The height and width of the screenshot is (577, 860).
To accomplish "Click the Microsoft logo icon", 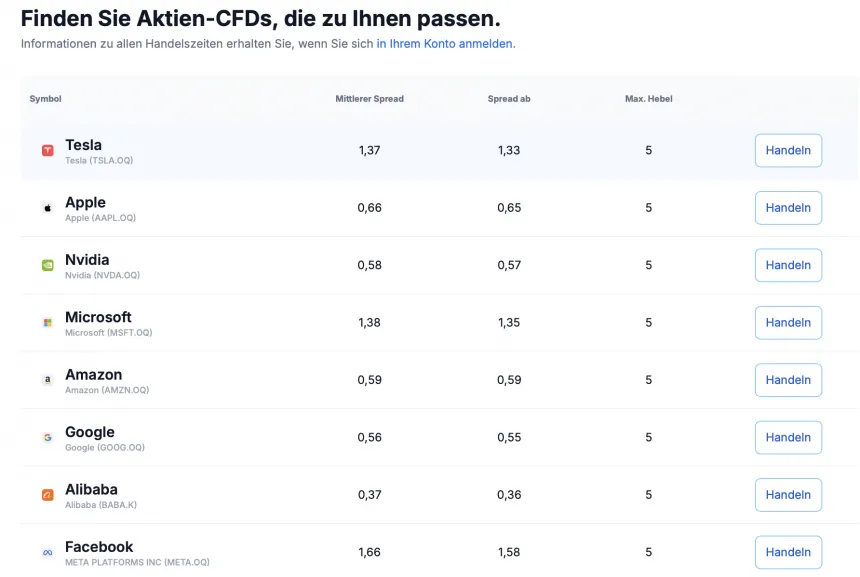I will coord(47,322).
